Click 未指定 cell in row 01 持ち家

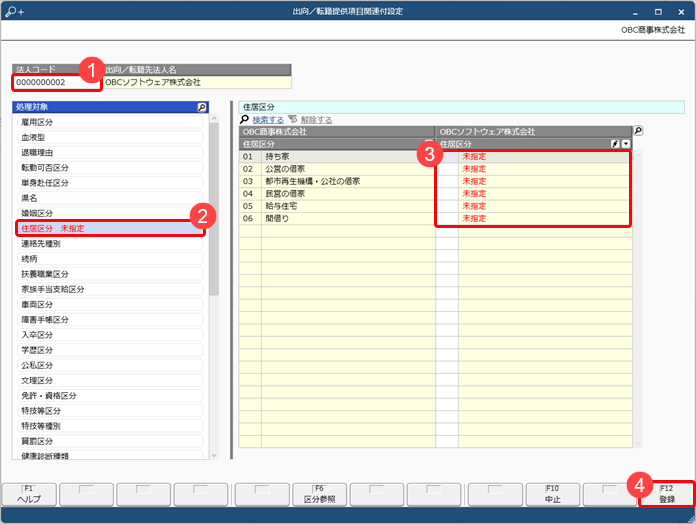pyautogui.click(x=545, y=156)
